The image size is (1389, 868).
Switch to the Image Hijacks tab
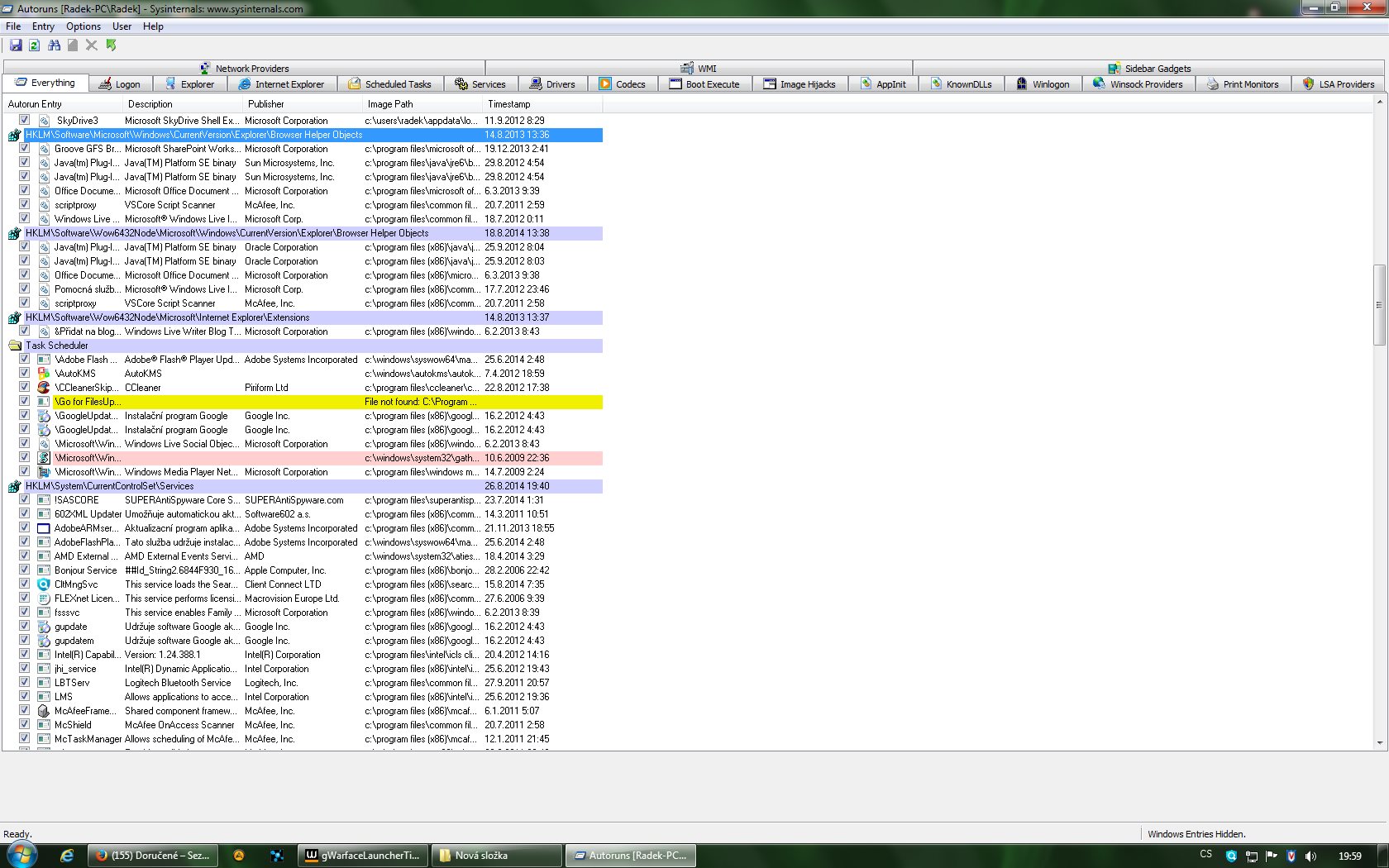tap(800, 84)
